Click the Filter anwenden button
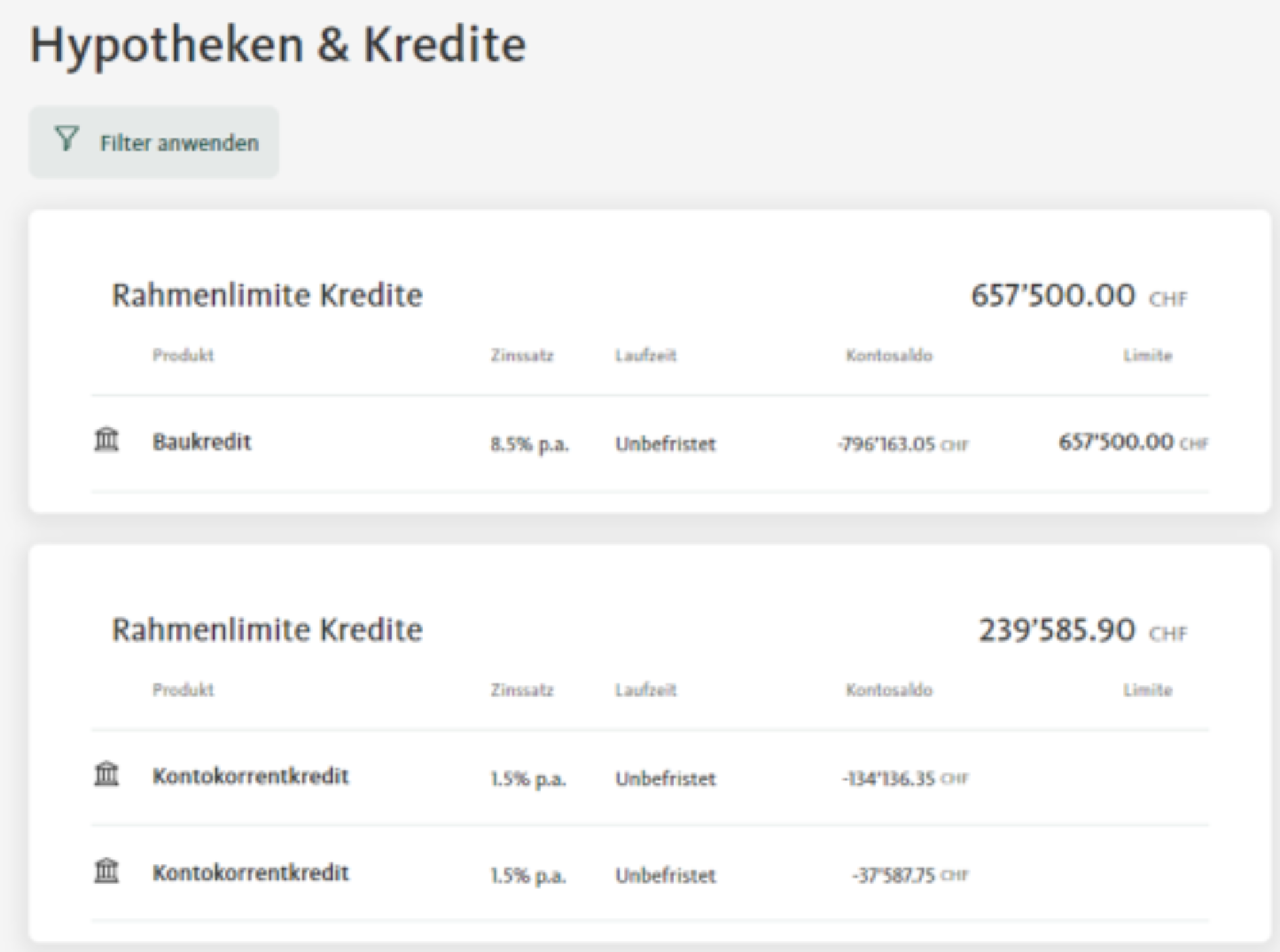This screenshot has width=1280, height=952. point(153,140)
